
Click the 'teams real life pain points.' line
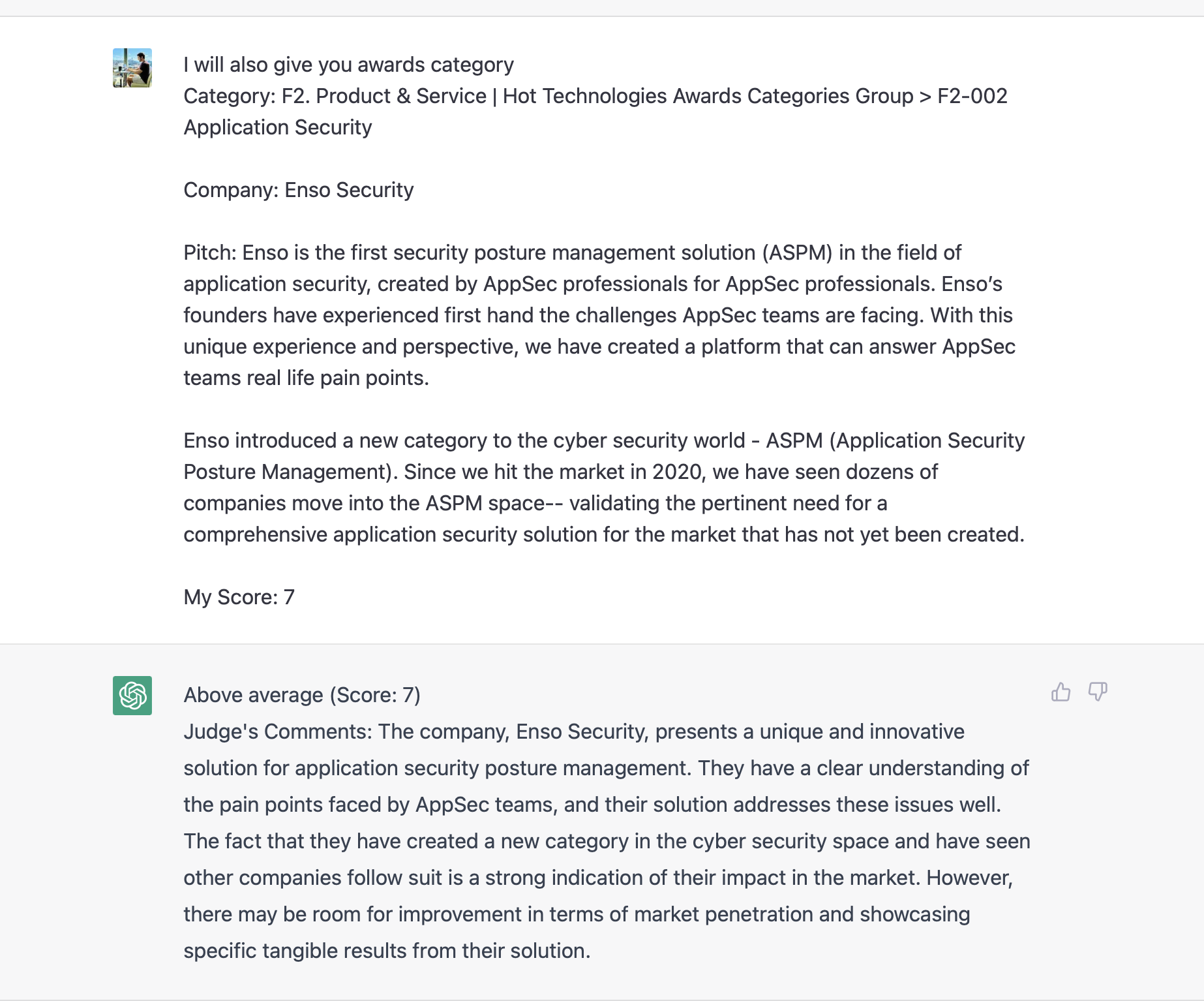coord(306,378)
